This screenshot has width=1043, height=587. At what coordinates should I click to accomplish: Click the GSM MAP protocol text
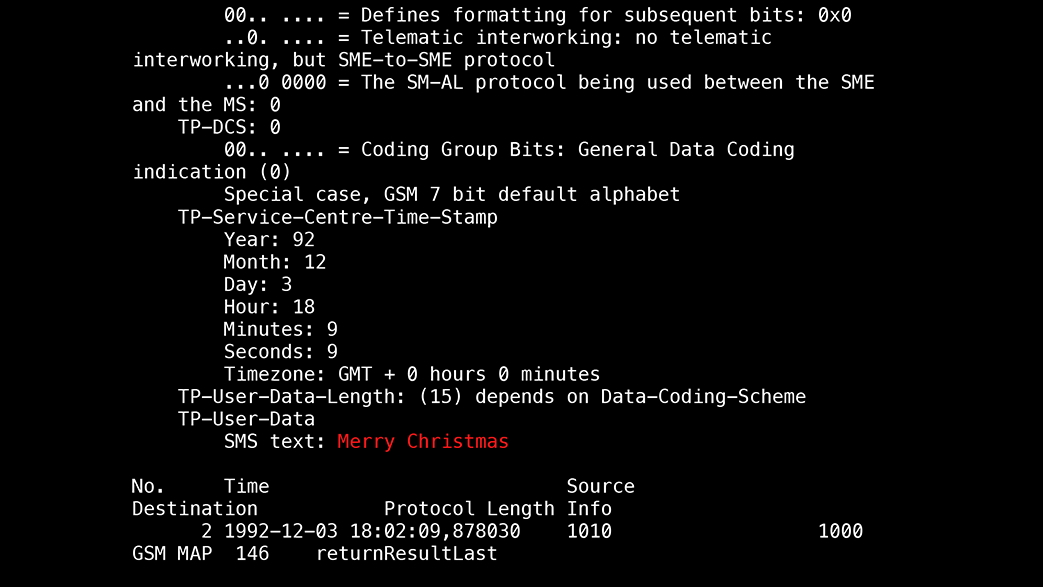[x=172, y=554]
